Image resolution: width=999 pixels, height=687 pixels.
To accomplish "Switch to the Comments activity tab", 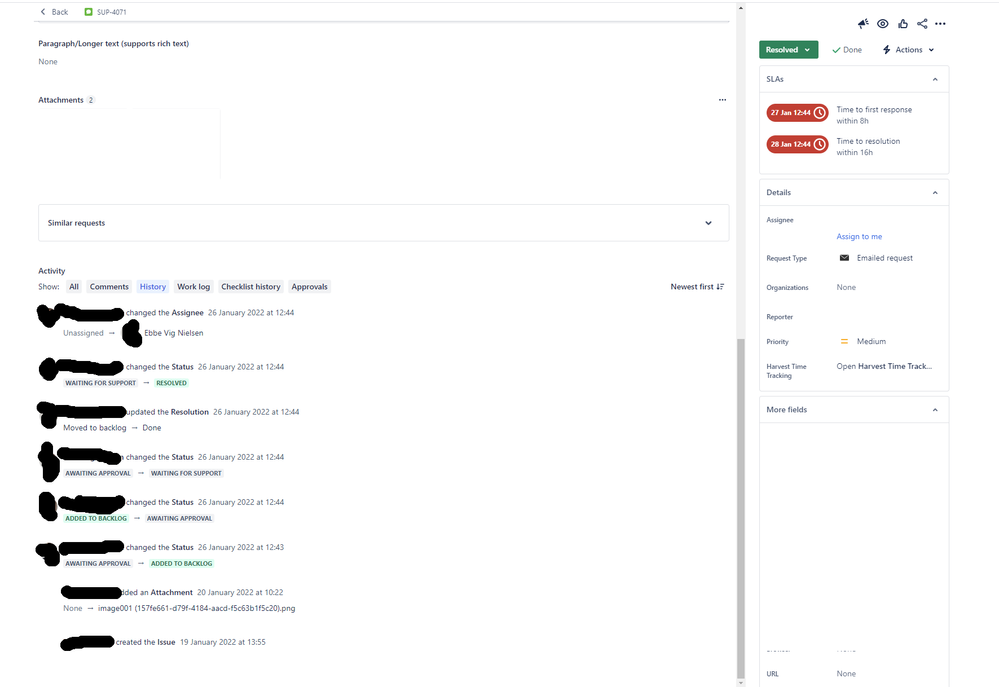I will (108, 286).
